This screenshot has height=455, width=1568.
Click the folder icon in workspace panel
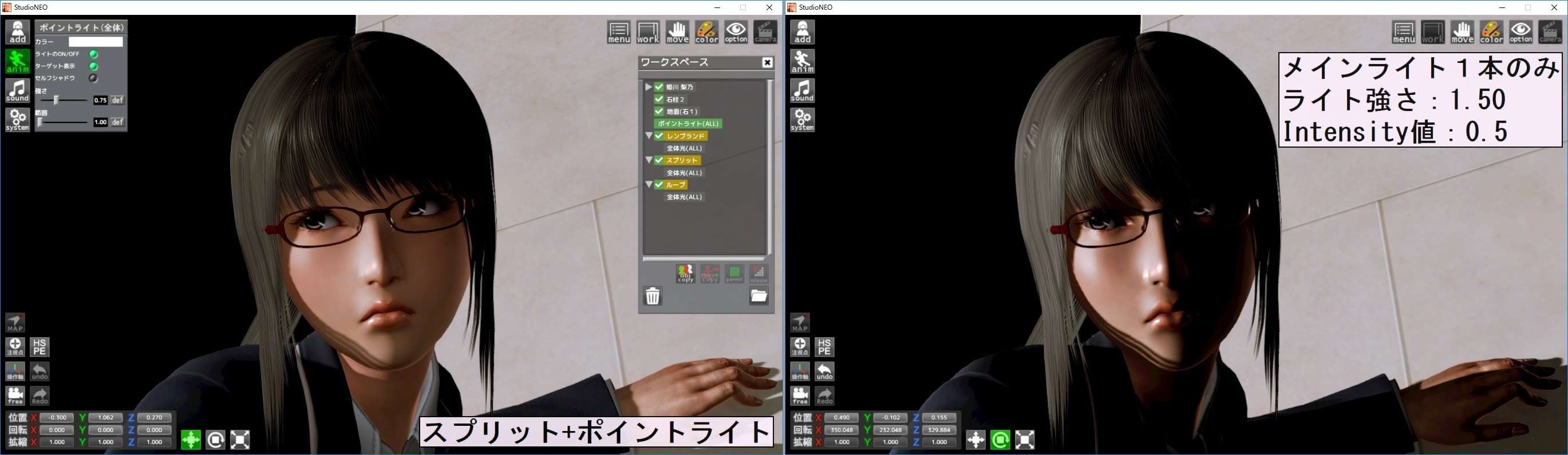click(x=759, y=296)
